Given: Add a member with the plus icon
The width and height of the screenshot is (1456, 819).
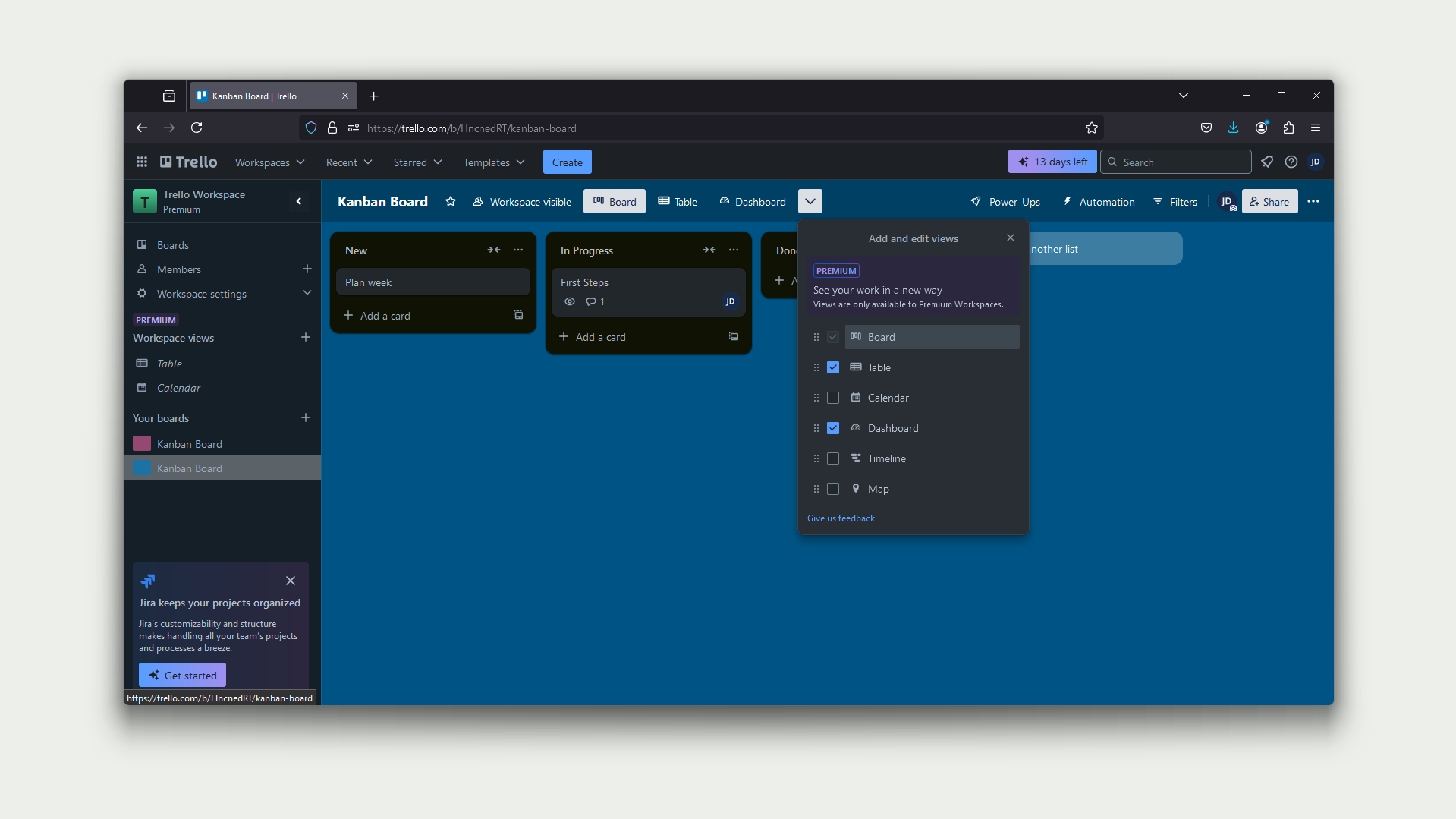Looking at the screenshot, I should 307,269.
